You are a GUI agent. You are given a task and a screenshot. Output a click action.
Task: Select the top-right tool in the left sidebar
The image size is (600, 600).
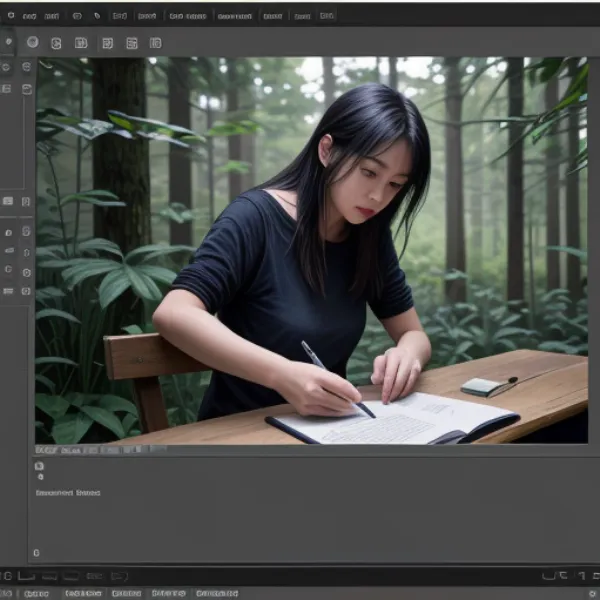coord(26,67)
